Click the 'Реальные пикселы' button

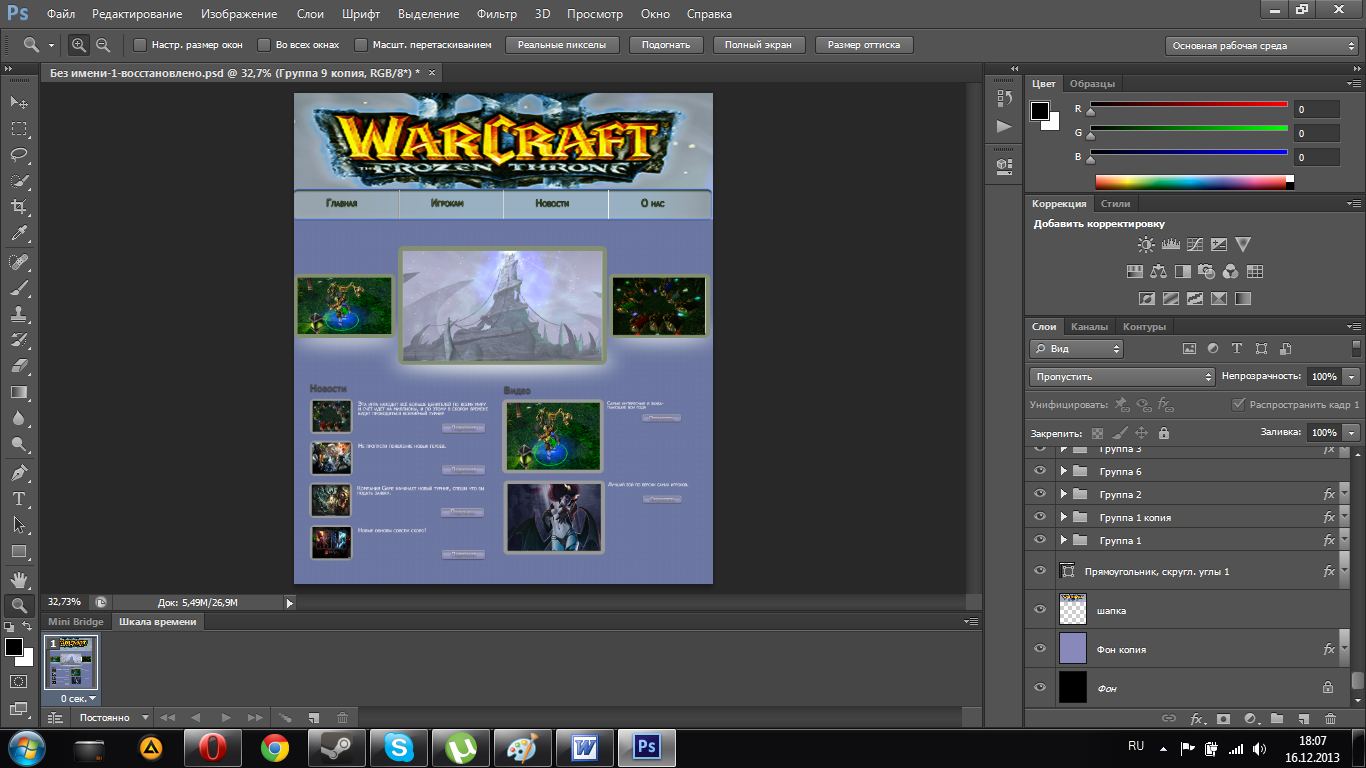[x=562, y=45]
